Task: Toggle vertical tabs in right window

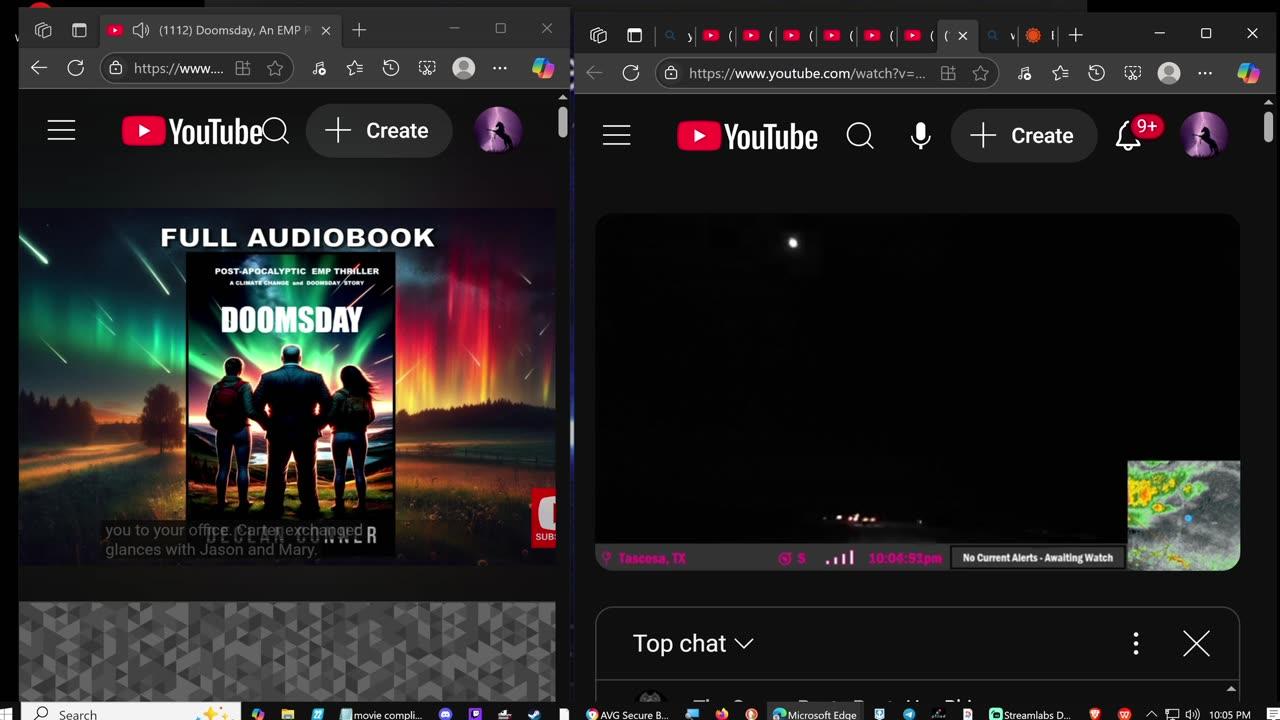Action: click(x=634, y=35)
